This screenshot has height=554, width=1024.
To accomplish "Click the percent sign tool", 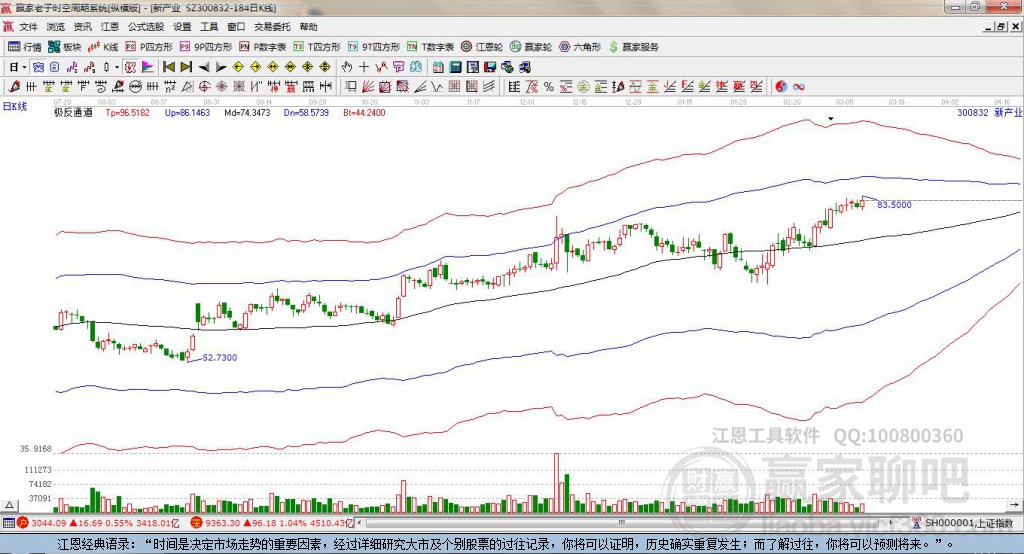I will (x=549, y=86).
